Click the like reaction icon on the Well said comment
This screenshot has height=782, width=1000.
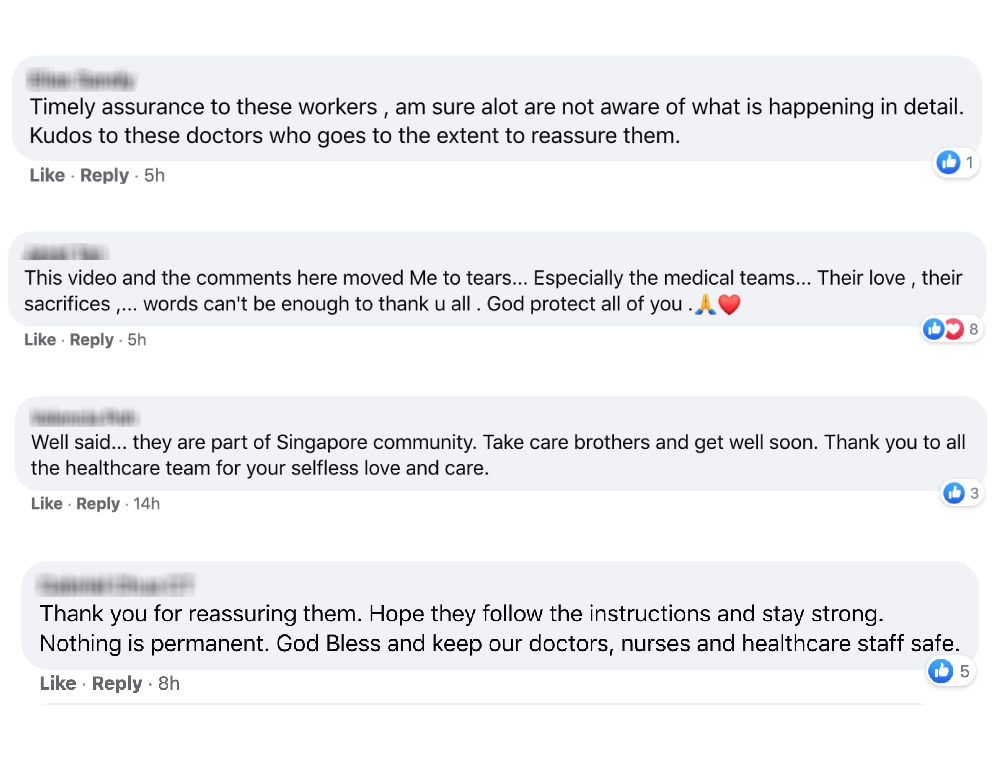[x=953, y=493]
